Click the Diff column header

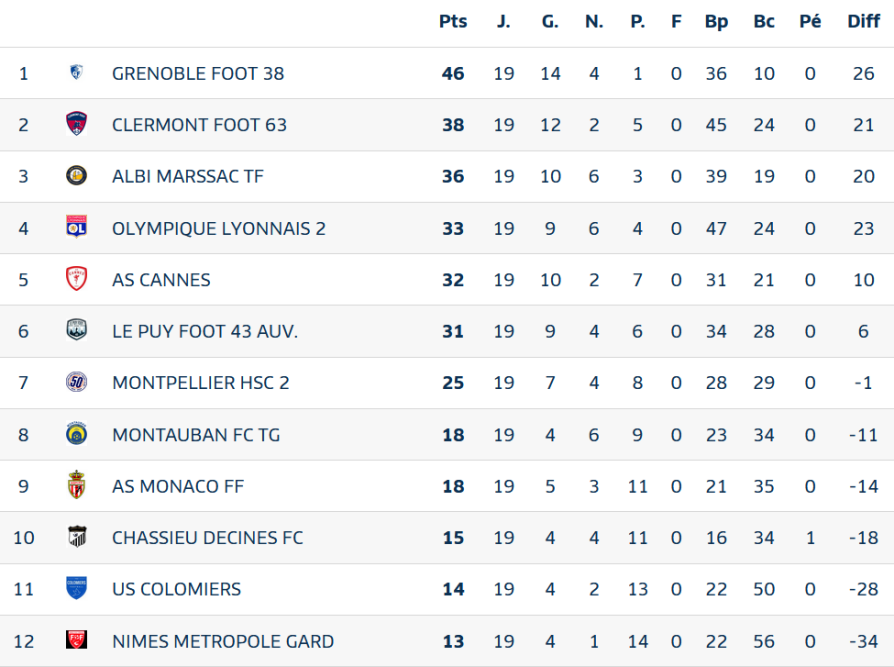863,22
